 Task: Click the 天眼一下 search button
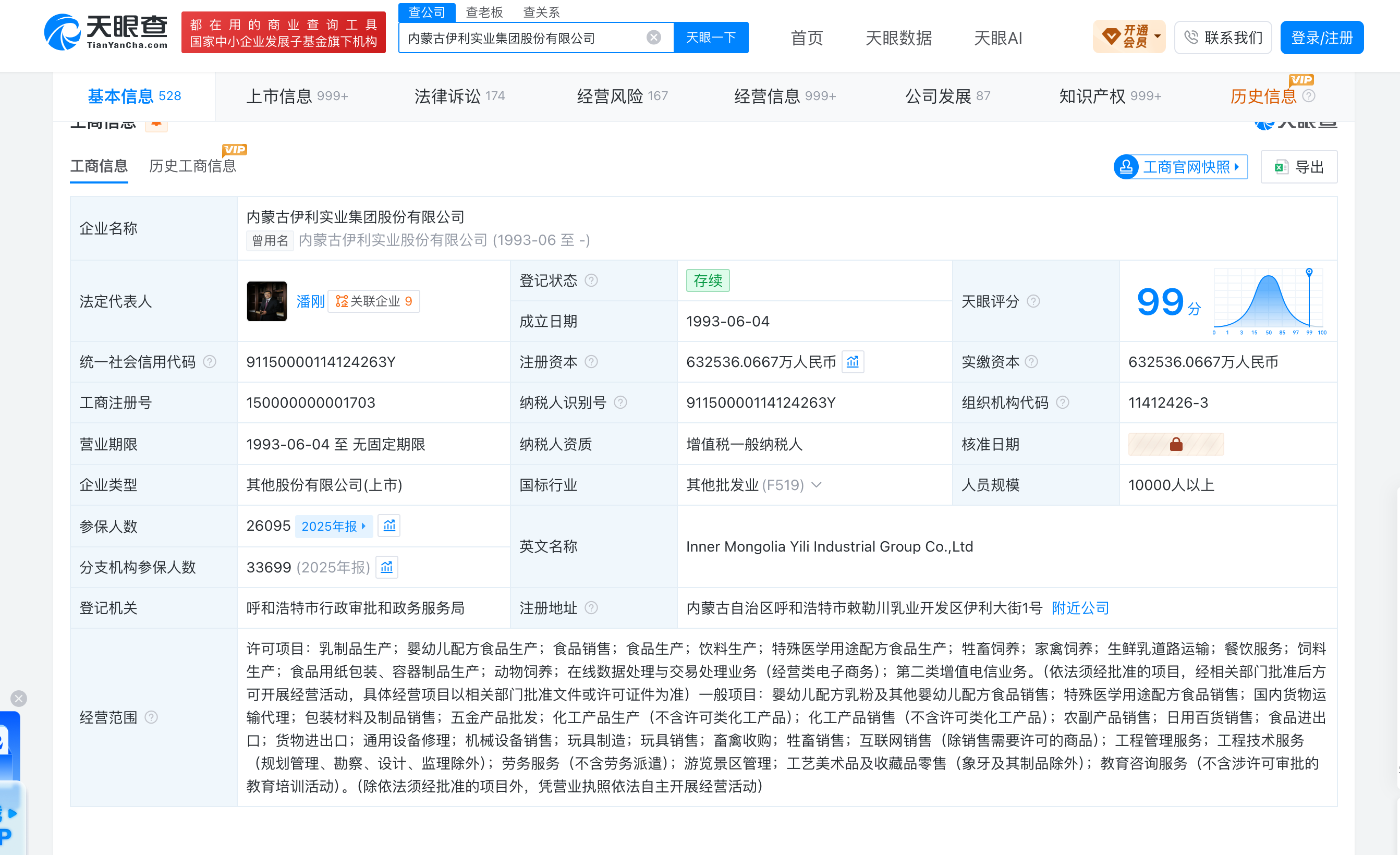click(711, 38)
